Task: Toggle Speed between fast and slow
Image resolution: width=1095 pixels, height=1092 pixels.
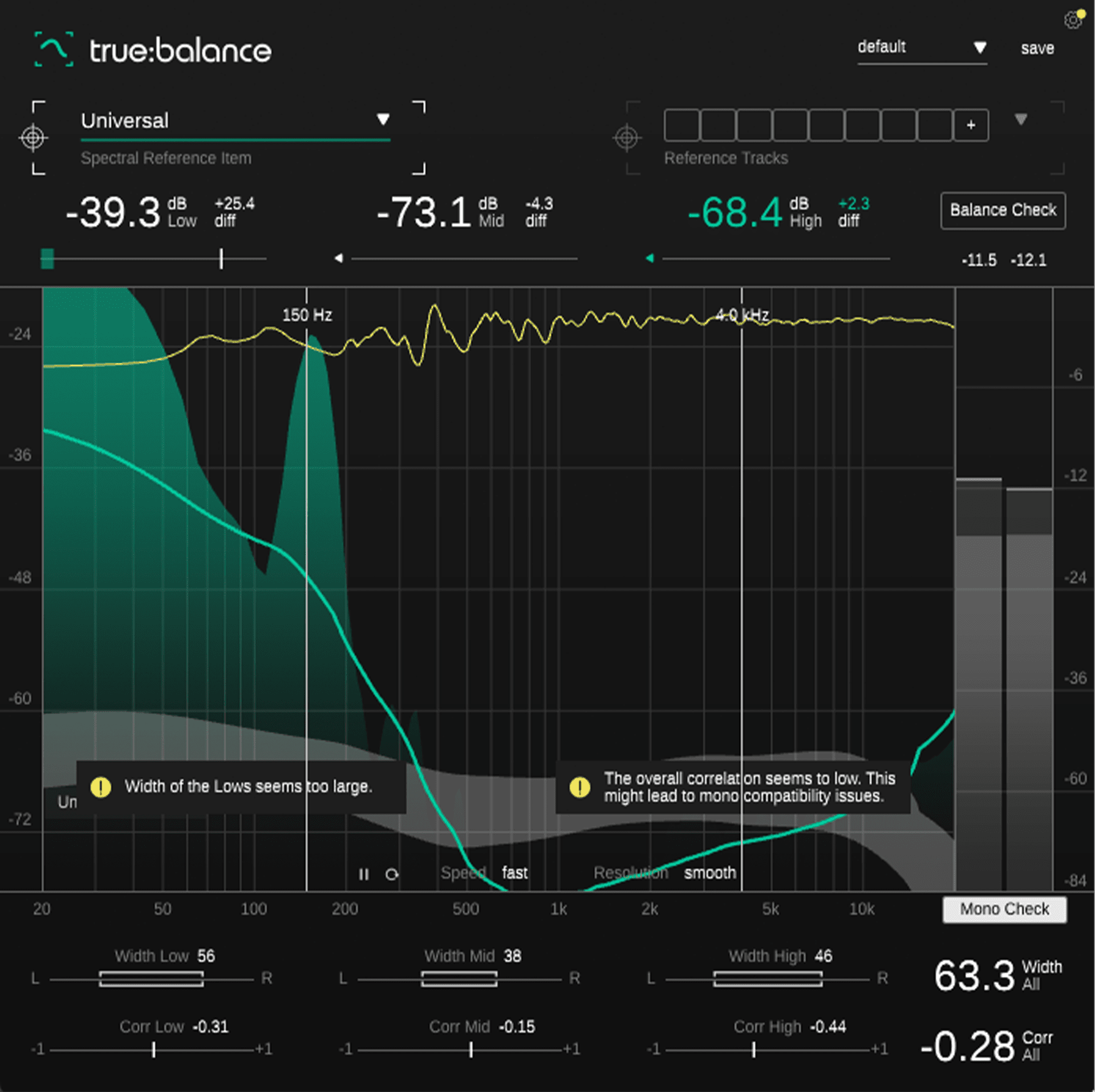Action: (x=514, y=872)
